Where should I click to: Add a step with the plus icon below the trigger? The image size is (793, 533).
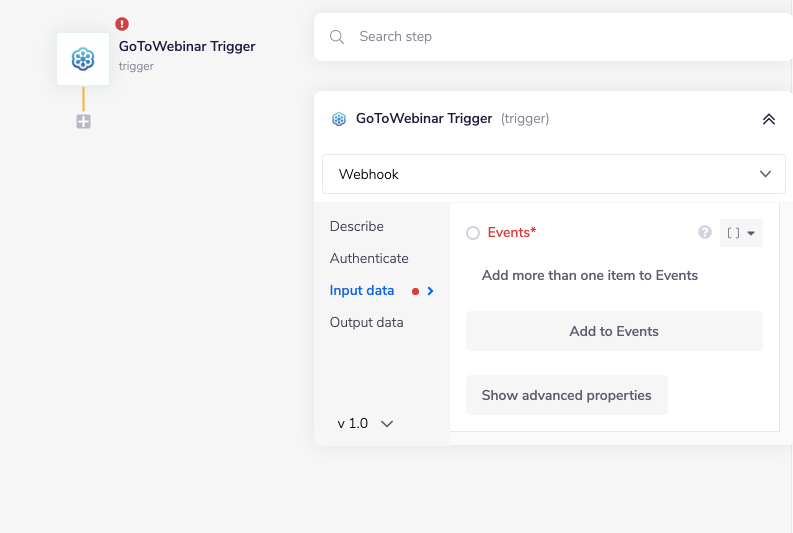click(x=83, y=122)
